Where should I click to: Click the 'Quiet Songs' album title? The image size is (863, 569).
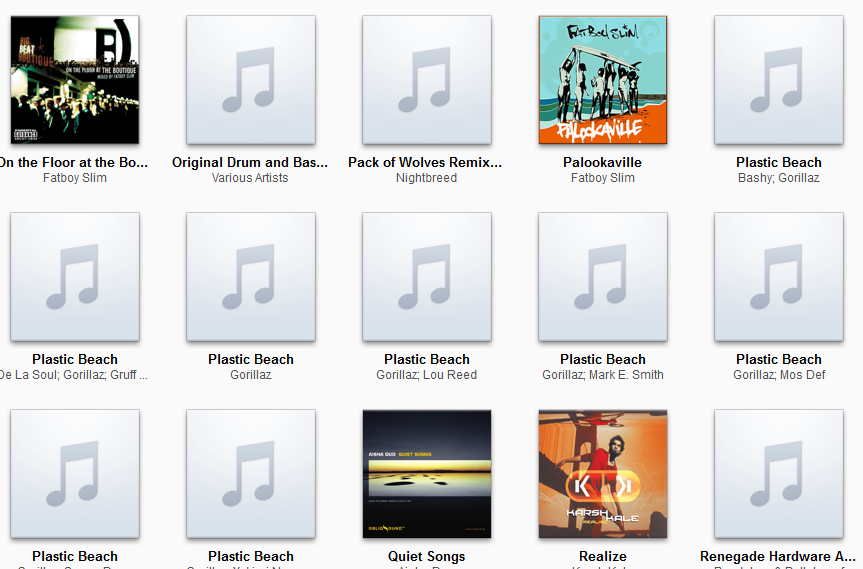pos(427,556)
